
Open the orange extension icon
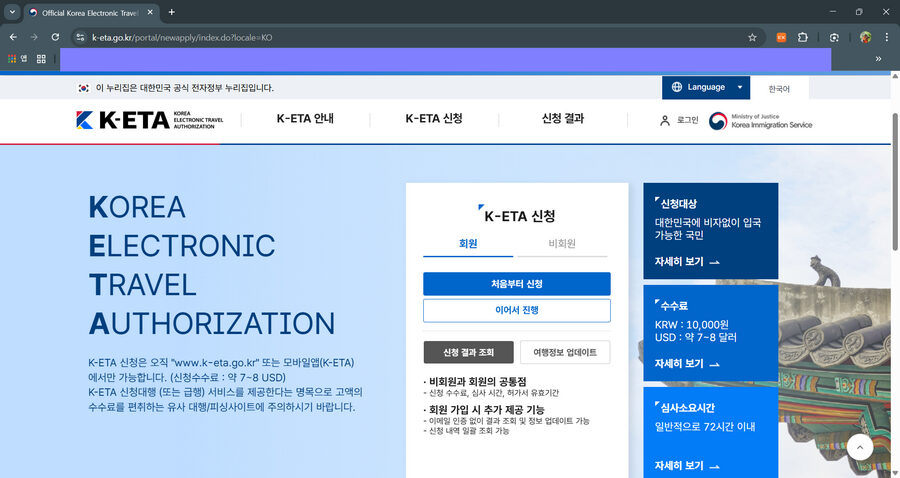pos(781,37)
